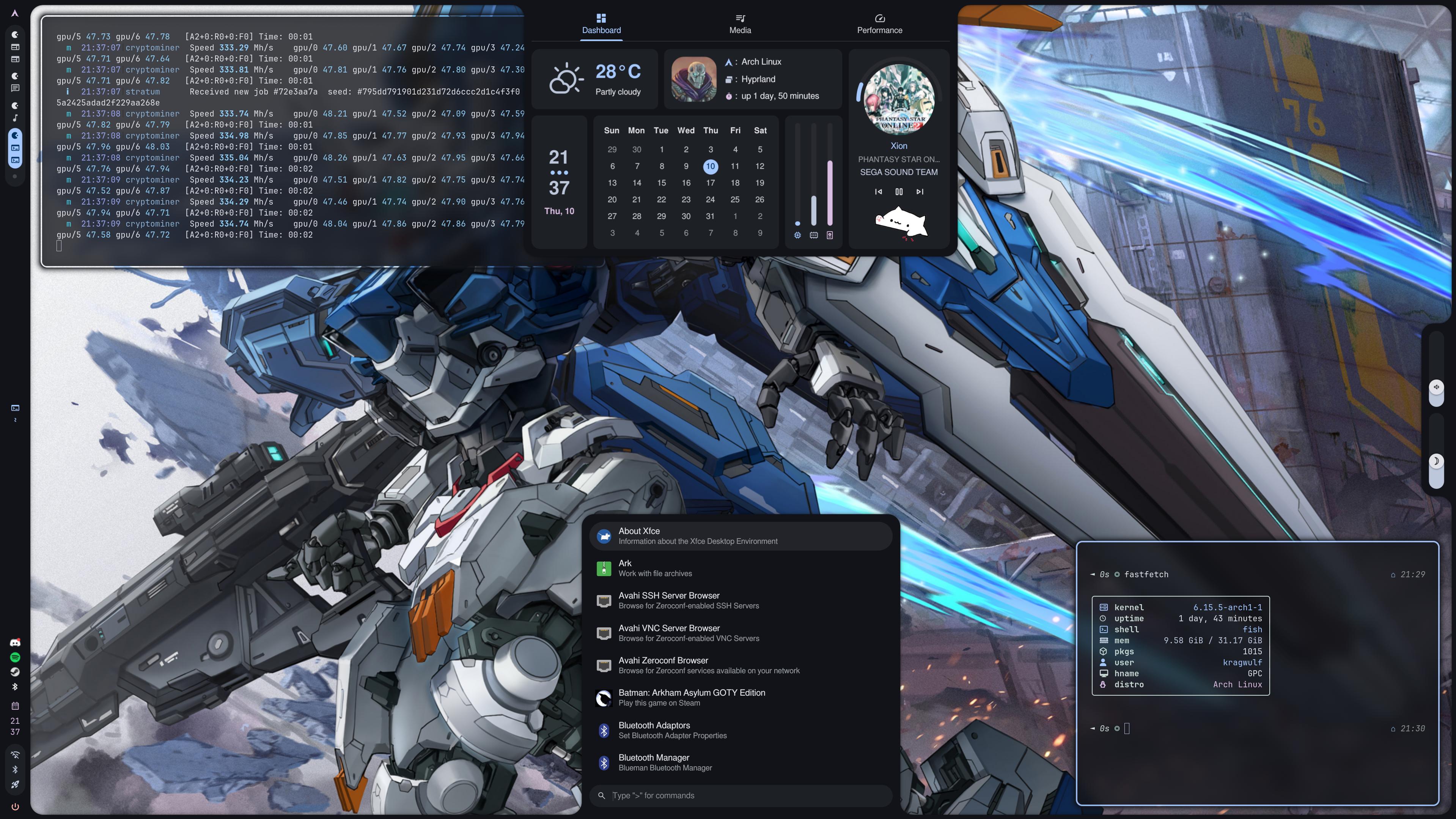Click the user kragwulf row in fastfetch
1456x819 pixels.
point(1180,662)
